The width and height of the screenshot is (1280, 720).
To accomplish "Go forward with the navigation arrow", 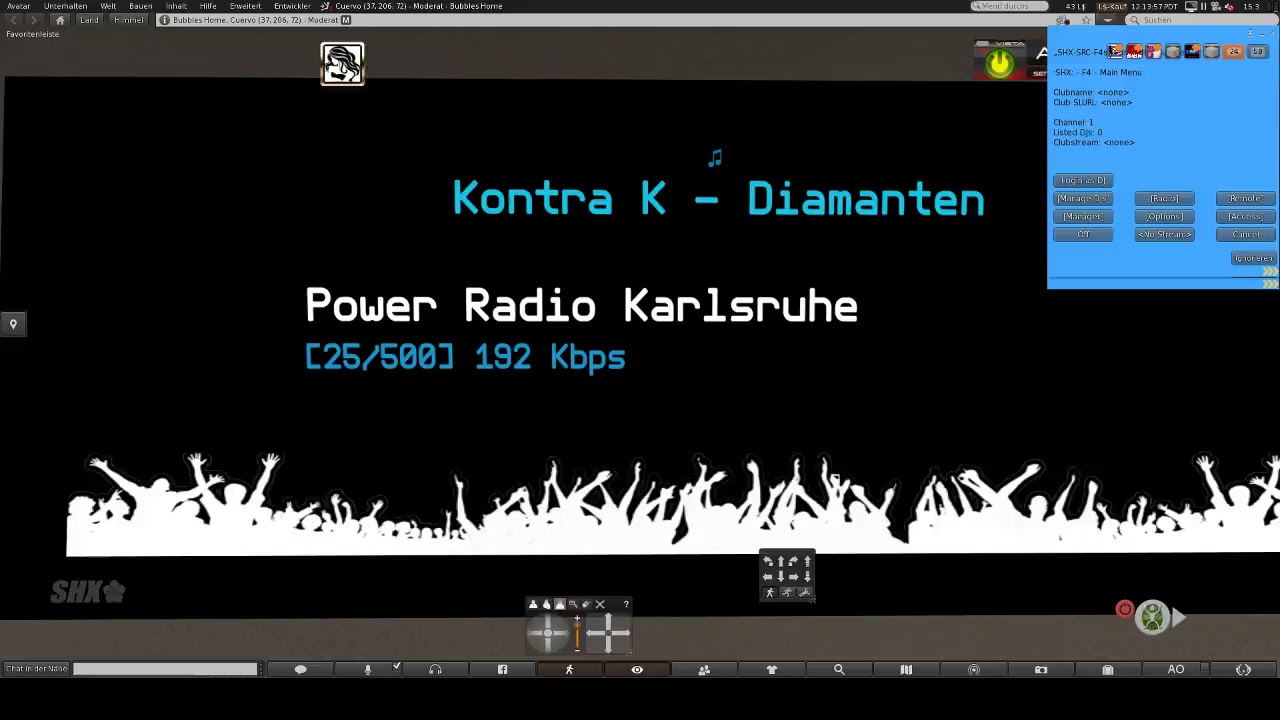I will (x=34, y=20).
